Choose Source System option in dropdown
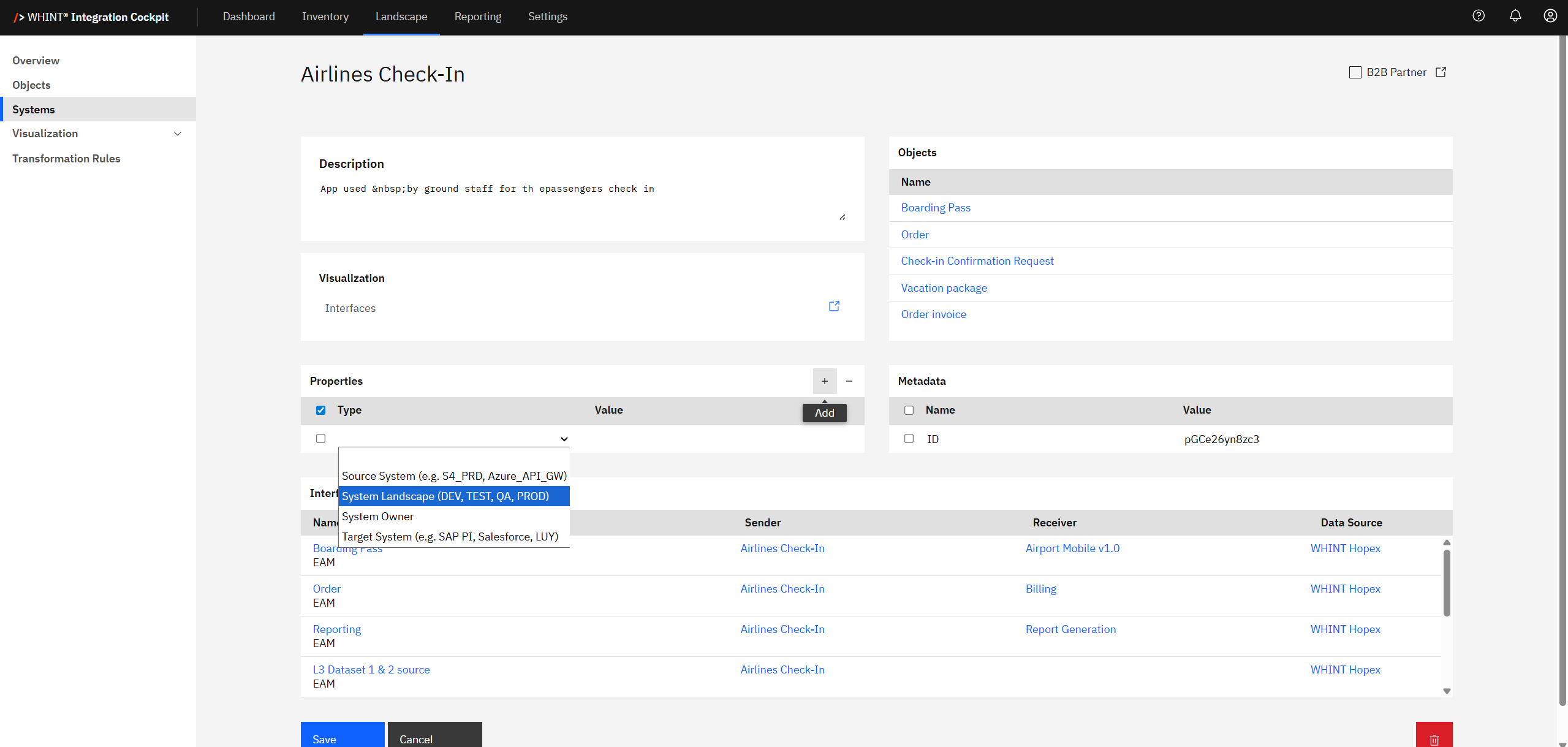This screenshot has width=1568, height=747. pos(454,476)
